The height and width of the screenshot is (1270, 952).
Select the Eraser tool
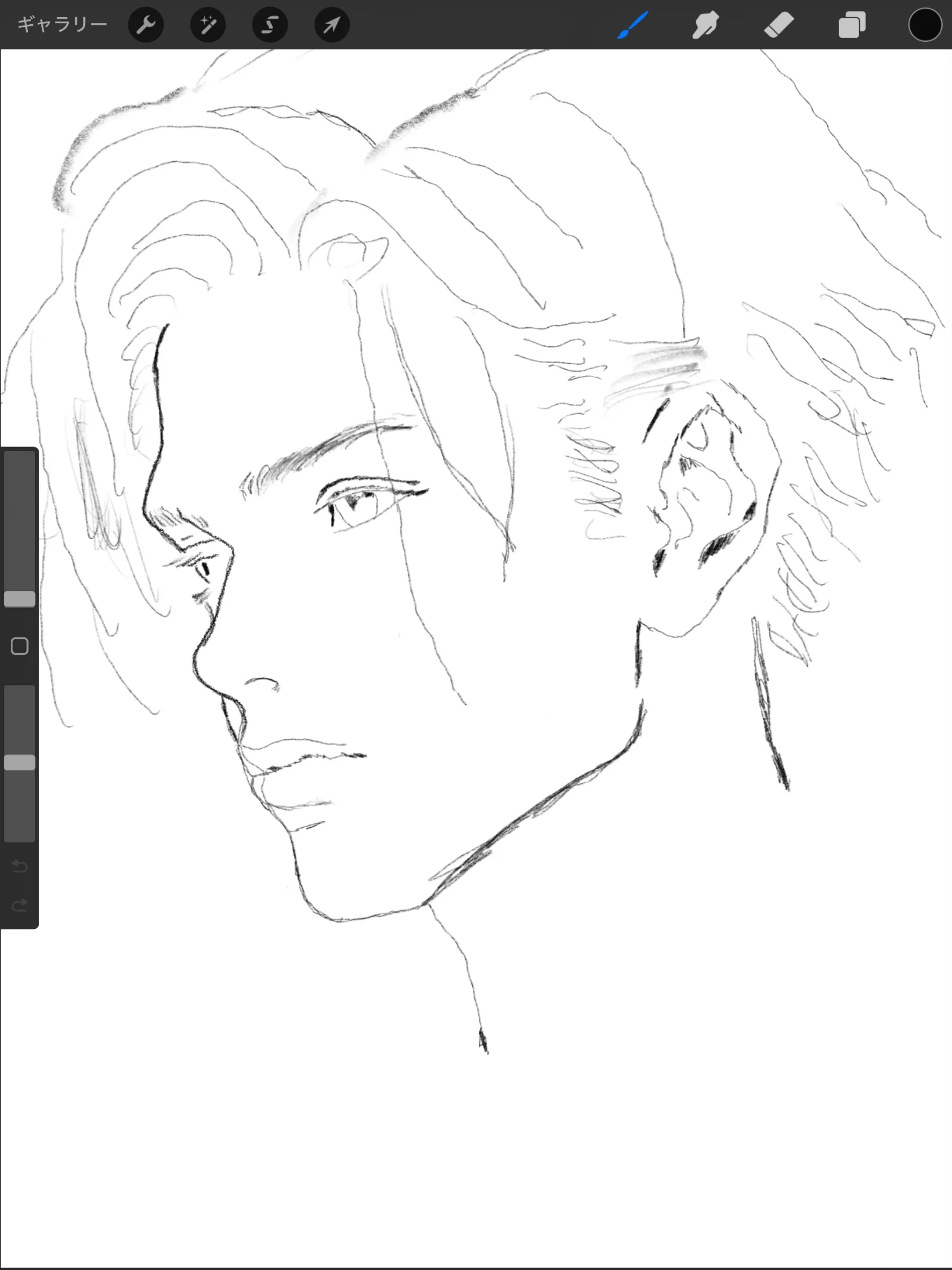point(778,25)
